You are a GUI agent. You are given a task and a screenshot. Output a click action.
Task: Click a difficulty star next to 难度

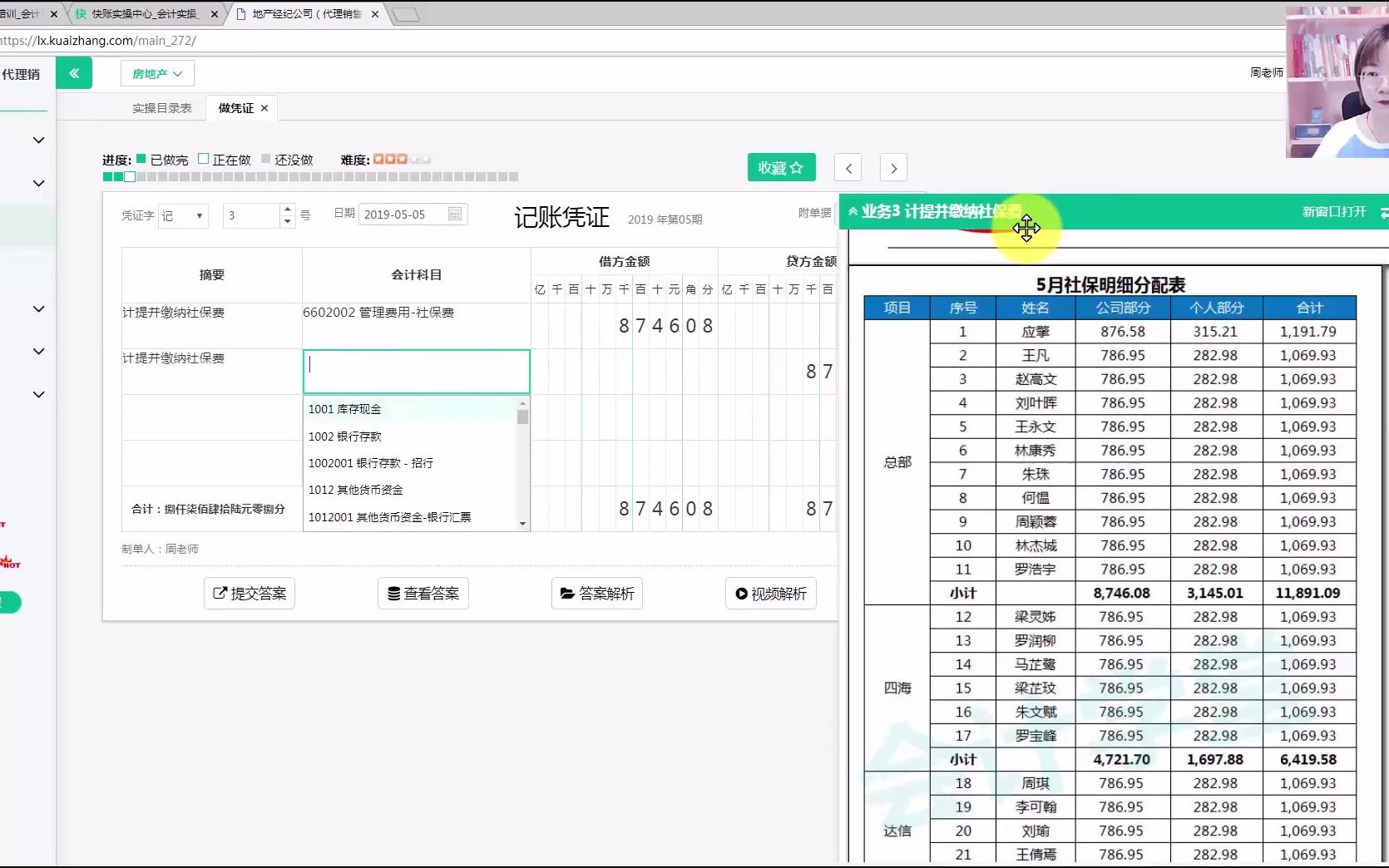point(384,159)
